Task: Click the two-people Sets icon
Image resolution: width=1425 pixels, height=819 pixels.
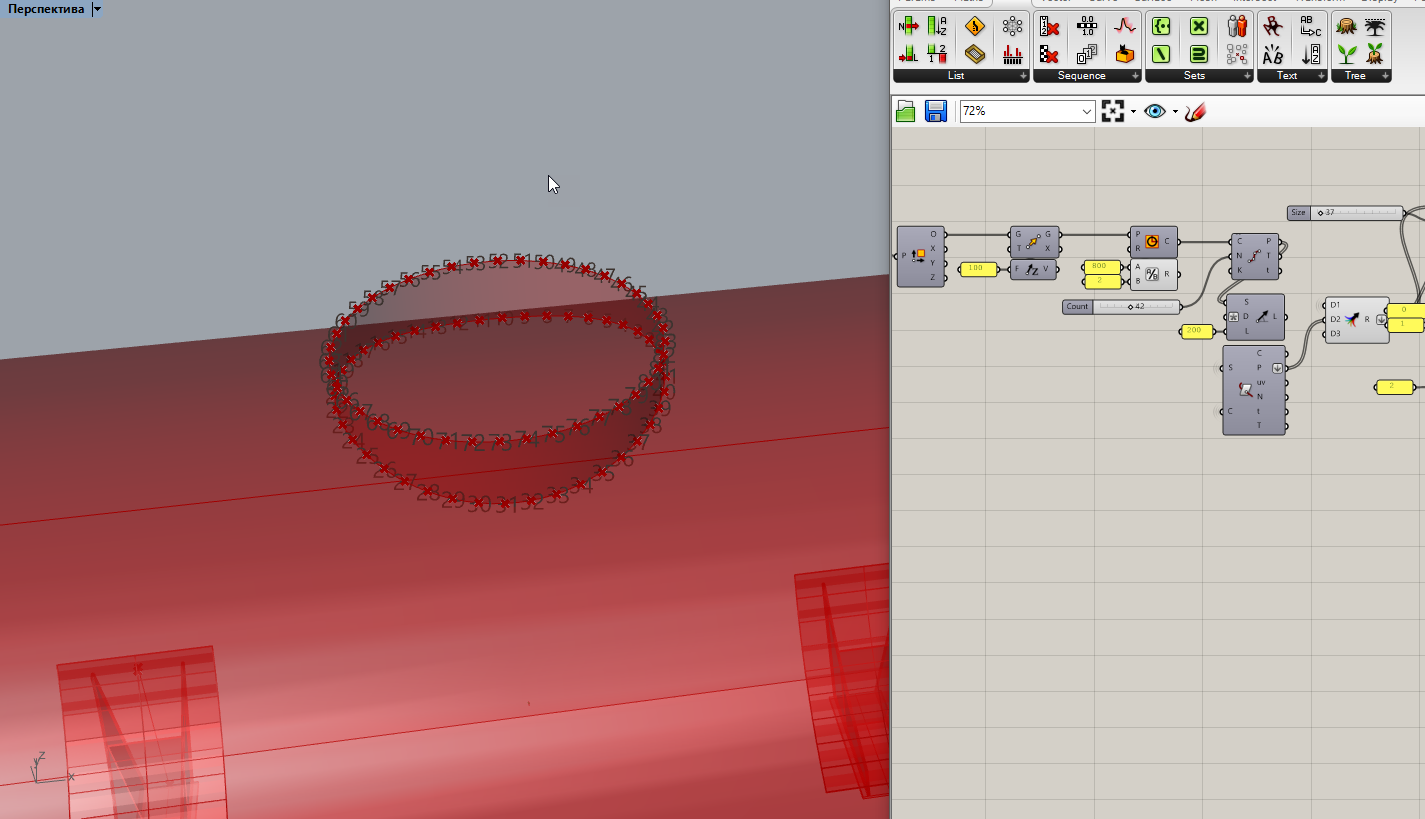Action: coord(1237,27)
